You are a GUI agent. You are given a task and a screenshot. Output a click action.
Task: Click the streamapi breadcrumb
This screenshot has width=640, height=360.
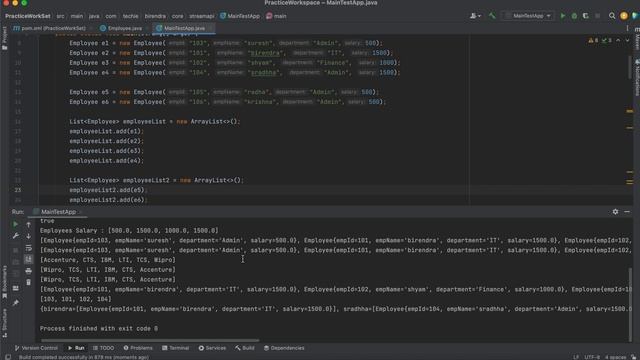point(202,16)
